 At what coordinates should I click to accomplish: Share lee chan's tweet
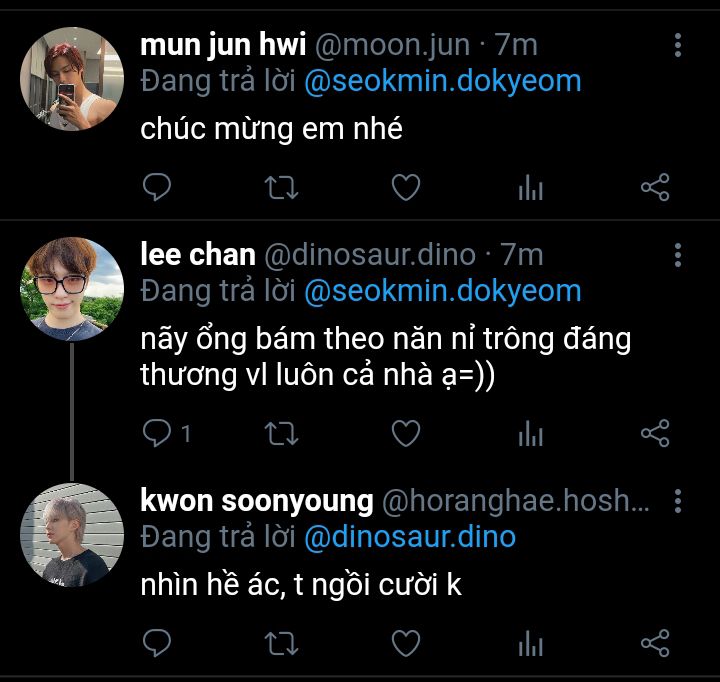[x=654, y=433]
